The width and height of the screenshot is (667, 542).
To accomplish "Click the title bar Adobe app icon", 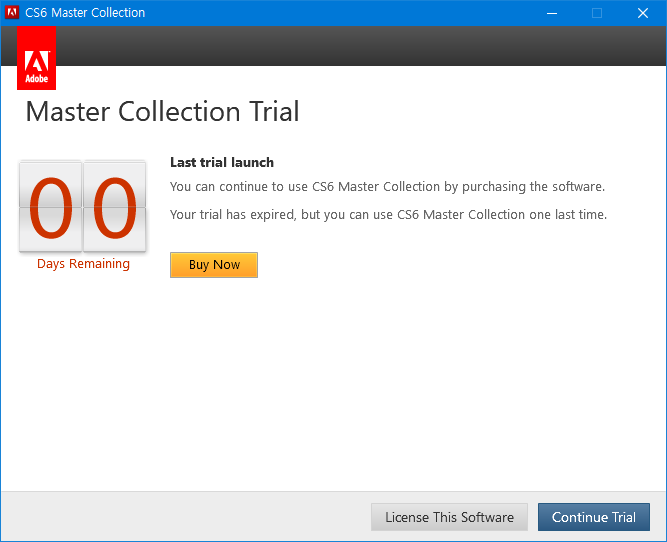I will pos(11,12).
